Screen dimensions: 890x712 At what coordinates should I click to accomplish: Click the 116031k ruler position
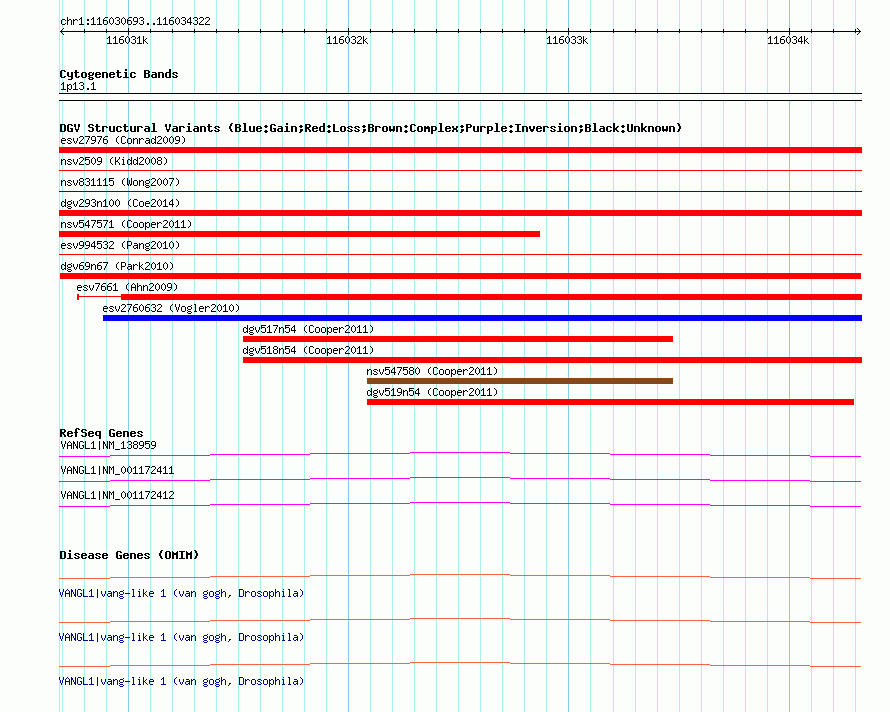(127, 40)
